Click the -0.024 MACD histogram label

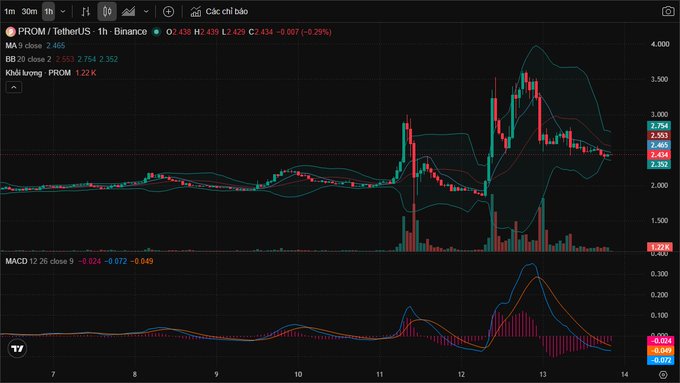[660, 340]
